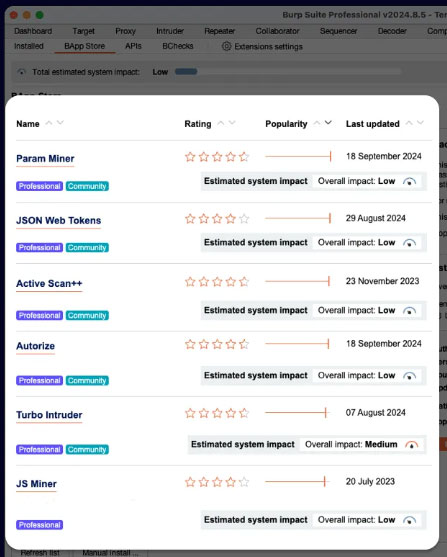Click the Professional badge under JS Miner
Viewport: 447px width, 557px height.
click(39, 525)
